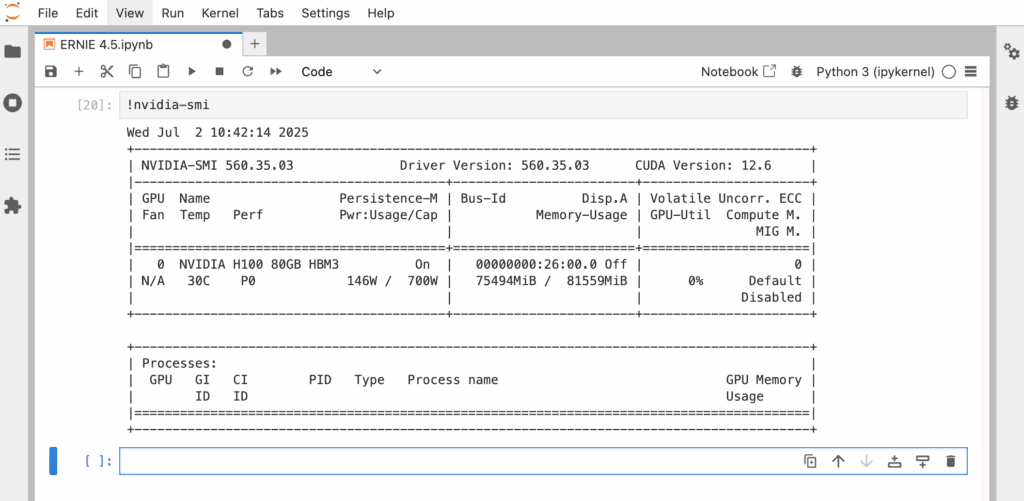Restart kernel and run all cells
The height and width of the screenshot is (501, 1024).
276,72
